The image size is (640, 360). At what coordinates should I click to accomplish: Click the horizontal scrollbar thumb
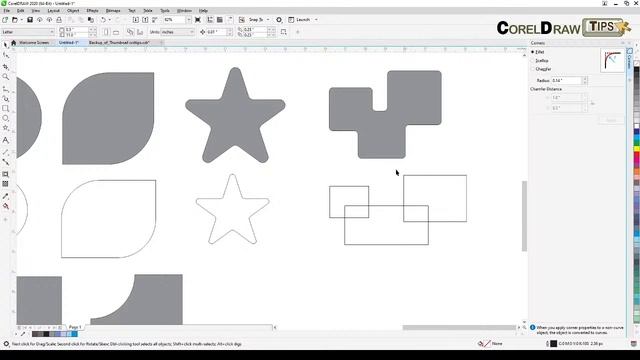click(x=459, y=327)
